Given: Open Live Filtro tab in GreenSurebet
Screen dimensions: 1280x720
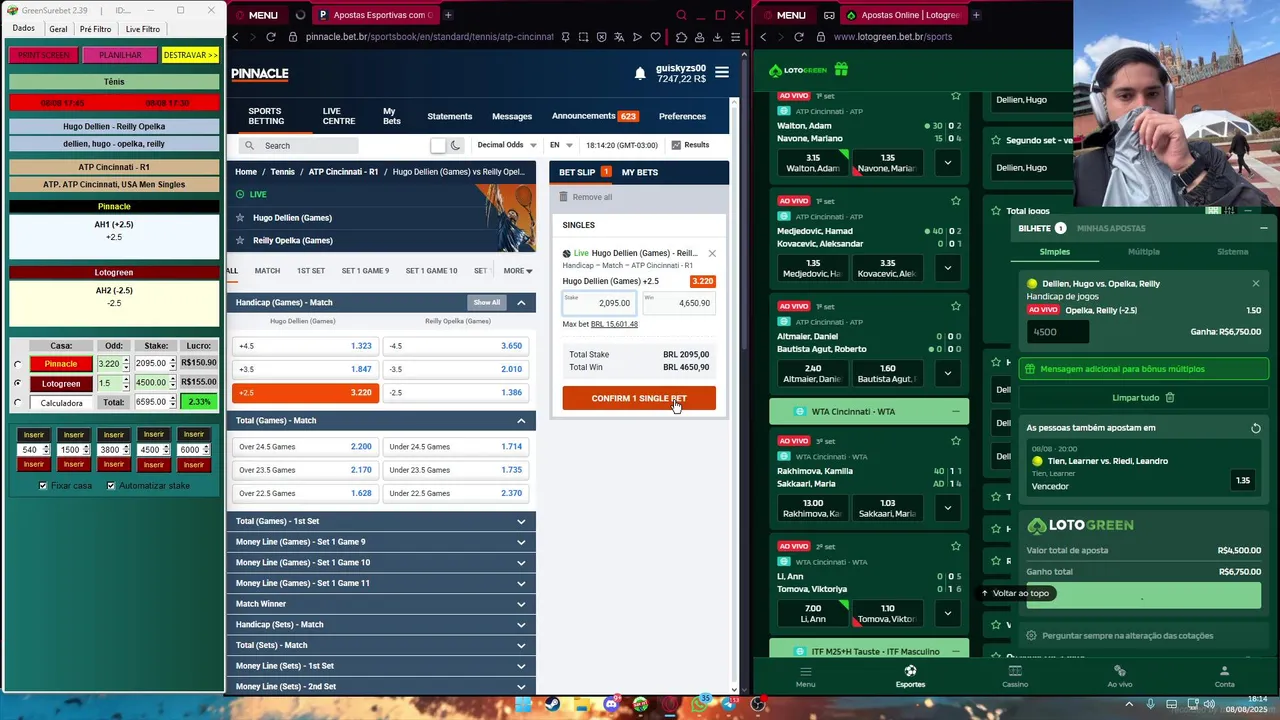Looking at the screenshot, I should [143, 29].
